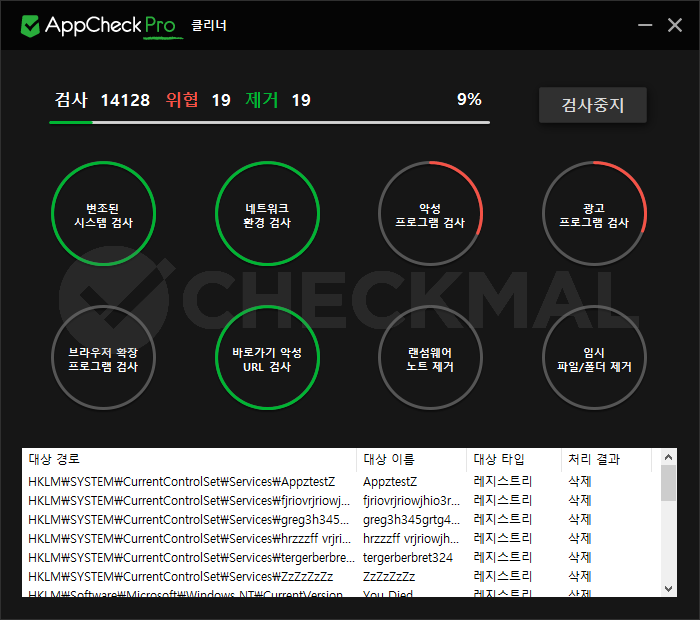This screenshot has width=700, height=620.
Task: Sort by 대상 이름 column header
Action: point(410,460)
